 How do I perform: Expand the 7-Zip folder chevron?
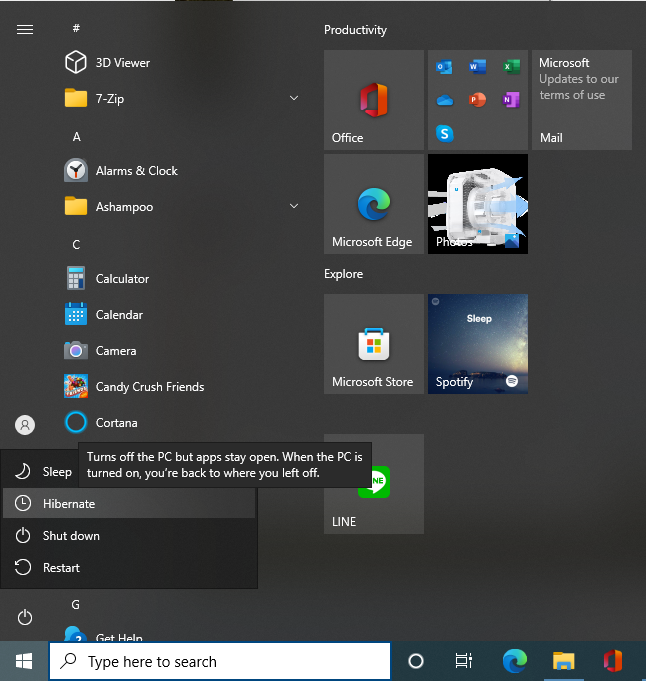pyautogui.click(x=294, y=98)
